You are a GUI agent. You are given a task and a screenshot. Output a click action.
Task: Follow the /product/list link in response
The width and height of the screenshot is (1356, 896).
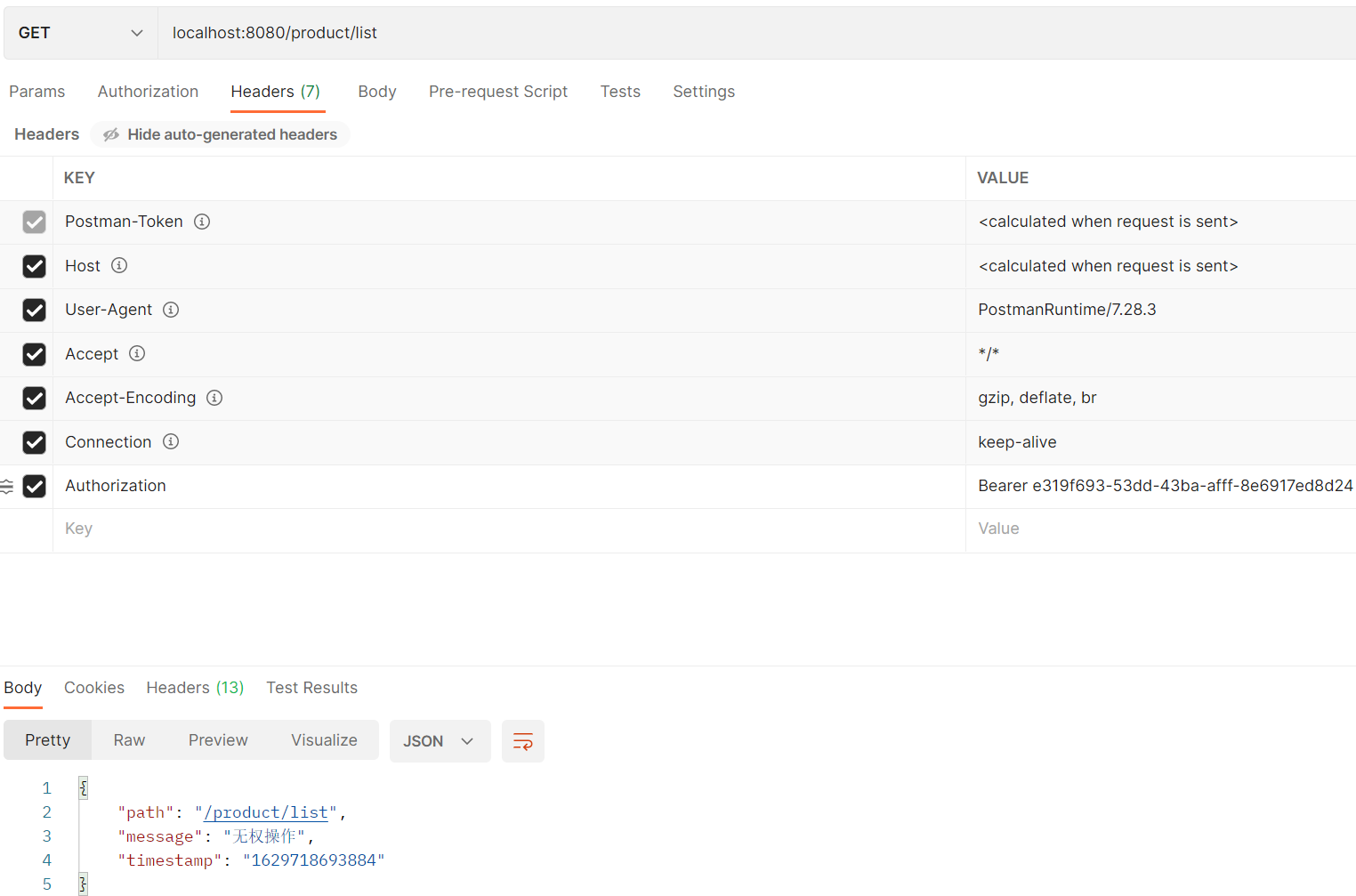(265, 812)
